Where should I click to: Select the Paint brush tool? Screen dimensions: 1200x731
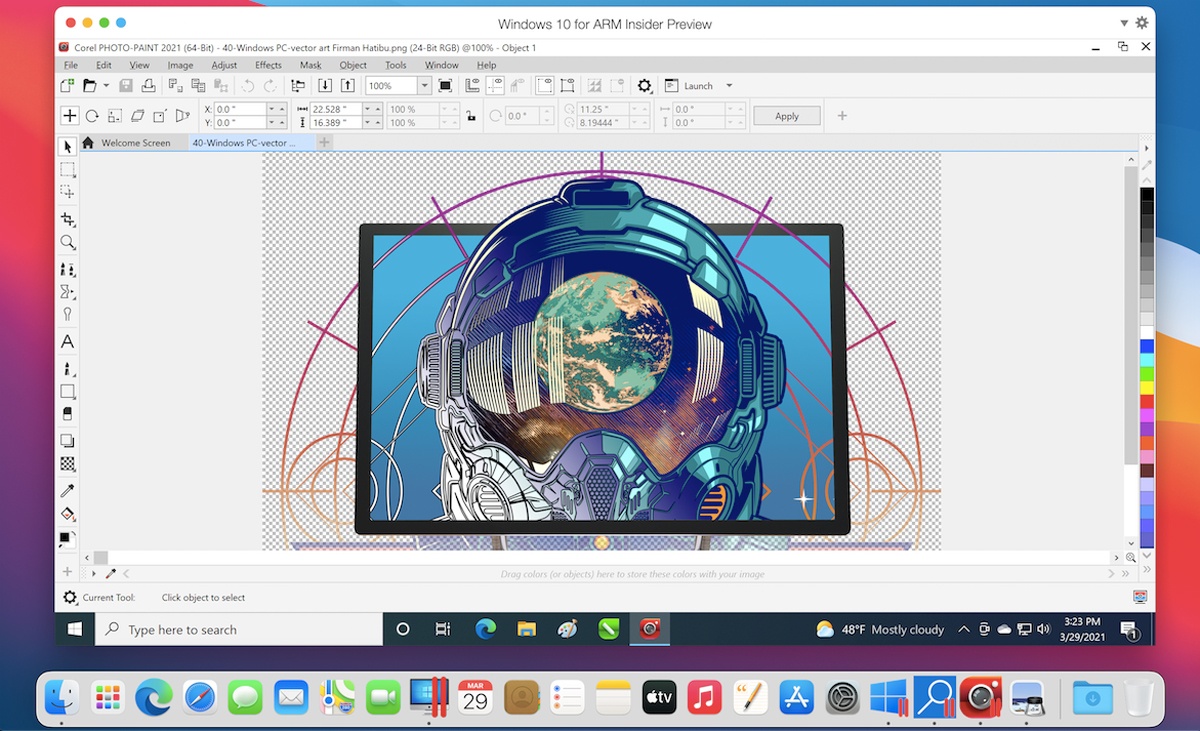tap(68, 370)
